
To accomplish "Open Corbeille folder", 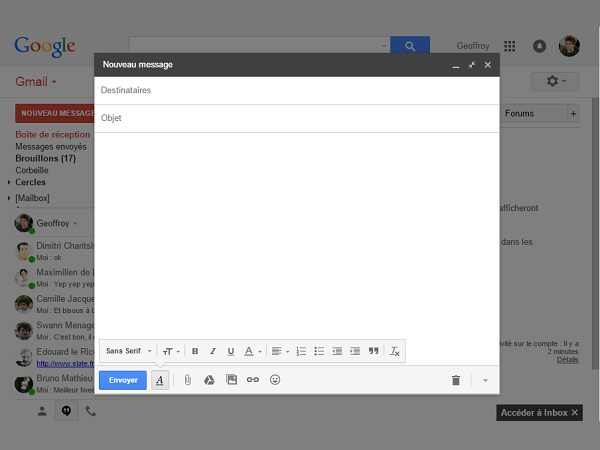I will [x=32, y=170].
